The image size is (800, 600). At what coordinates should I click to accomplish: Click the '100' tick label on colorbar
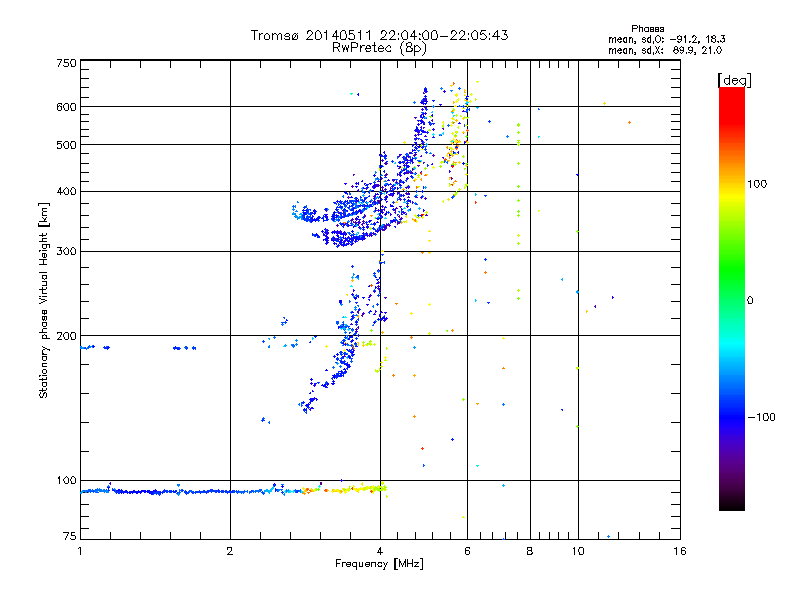pos(757,184)
